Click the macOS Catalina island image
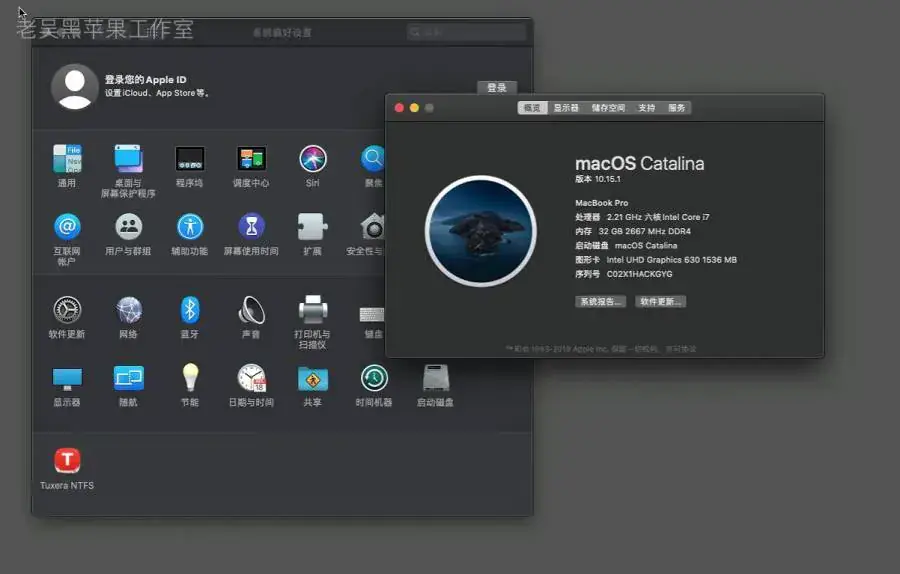 481,231
